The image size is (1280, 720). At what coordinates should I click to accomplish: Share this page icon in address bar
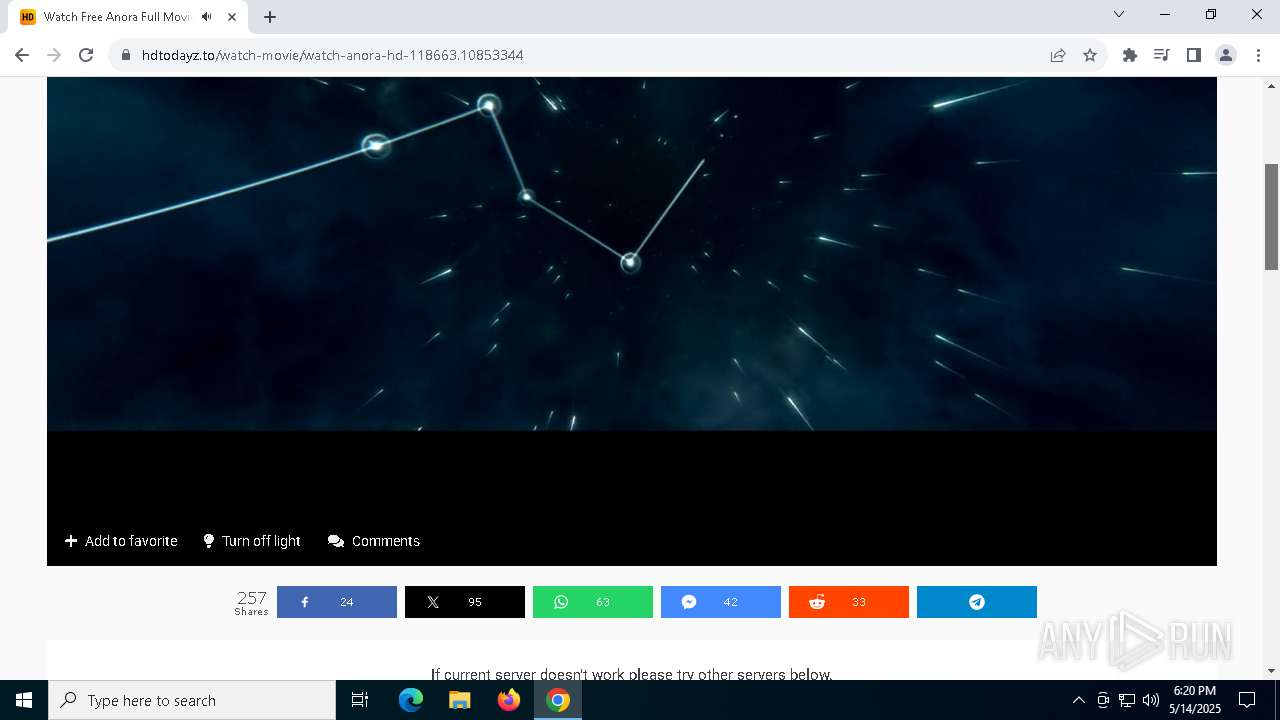(x=1058, y=55)
